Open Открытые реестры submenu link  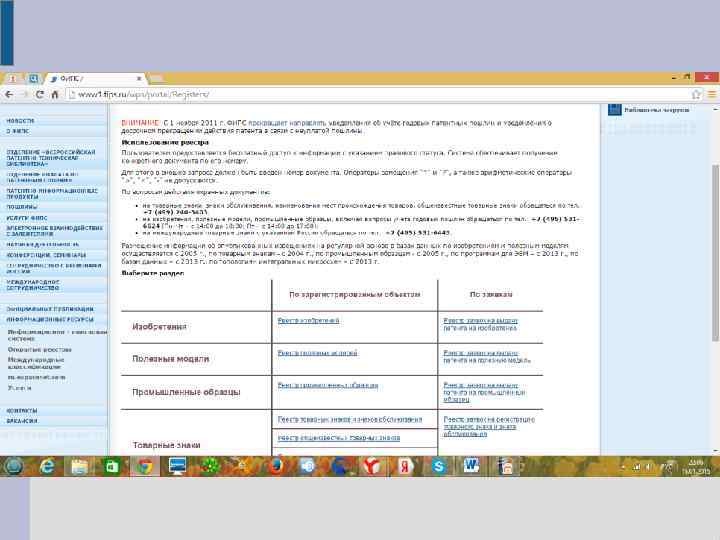pos(39,350)
